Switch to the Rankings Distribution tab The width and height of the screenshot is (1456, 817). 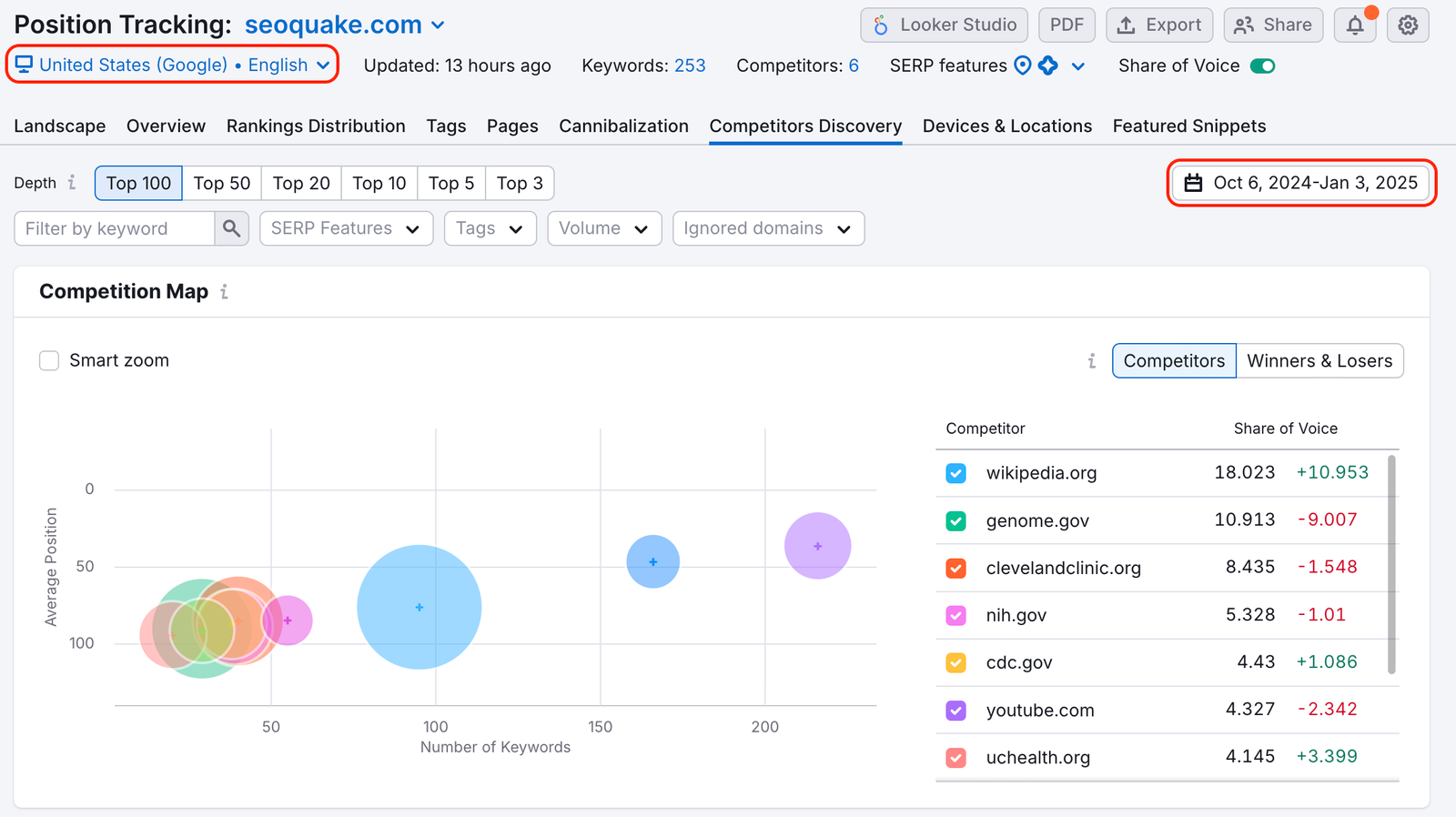(316, 126)
